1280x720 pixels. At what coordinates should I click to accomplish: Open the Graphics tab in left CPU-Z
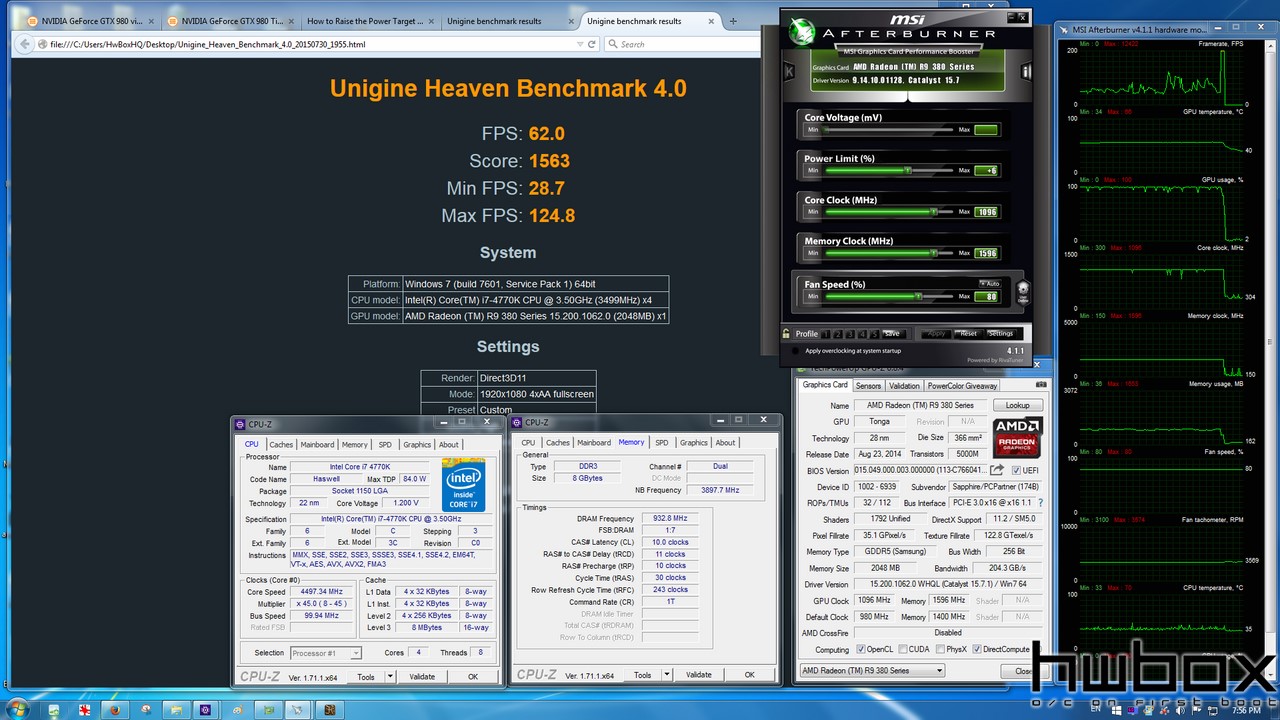tap(417, 445)
